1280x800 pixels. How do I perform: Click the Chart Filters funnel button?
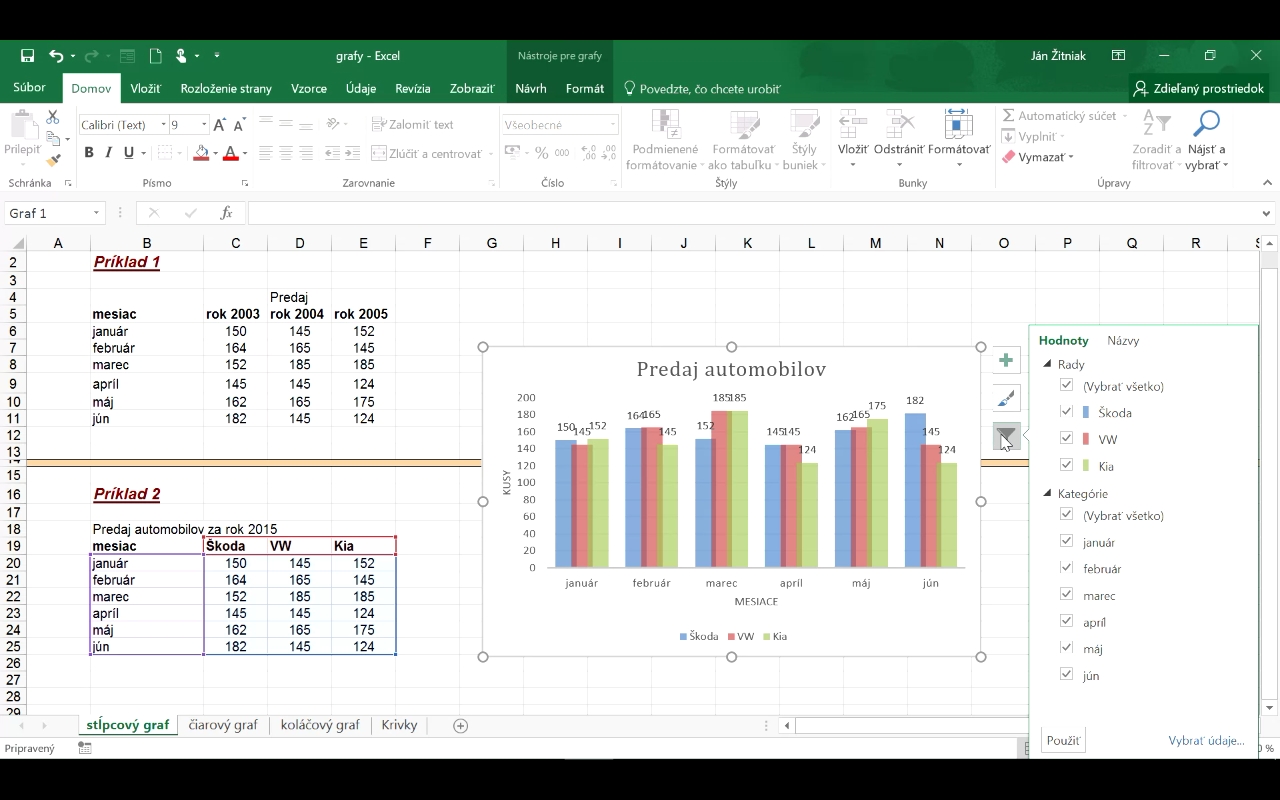coord(1006,436)
